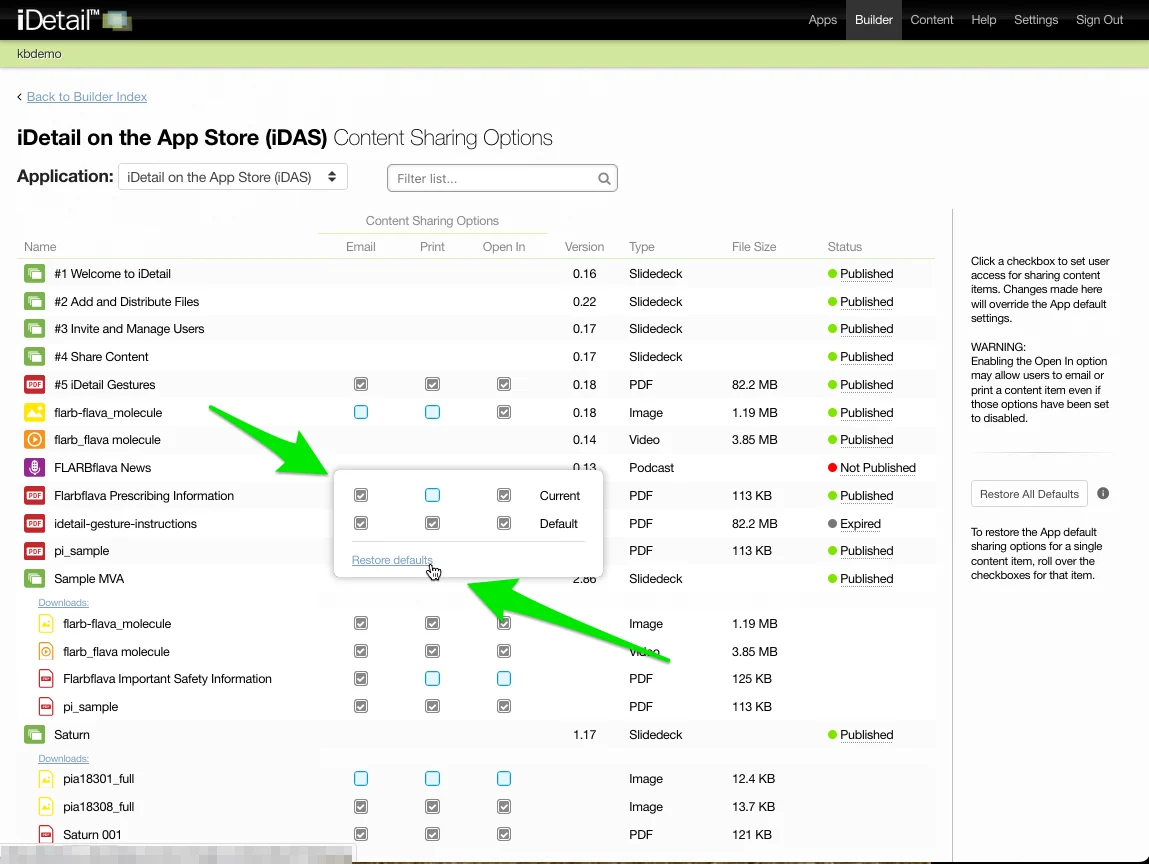The image size is (1149, 864).
Task: Click the iDetail logo in header
Action: (x=74, y=20)
